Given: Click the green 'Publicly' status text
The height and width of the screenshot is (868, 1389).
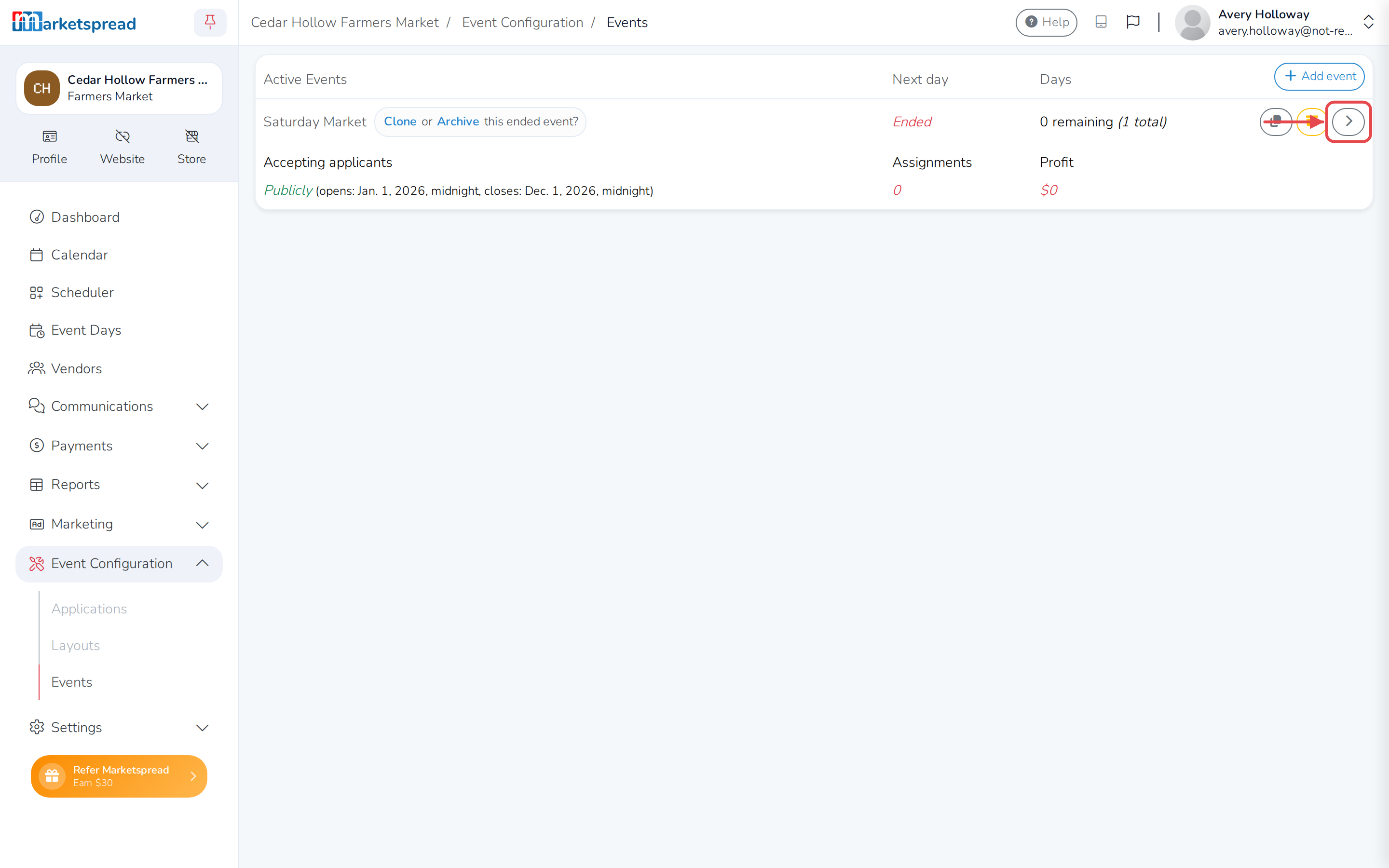Looking at the screenshot, I should pos(287,190).
